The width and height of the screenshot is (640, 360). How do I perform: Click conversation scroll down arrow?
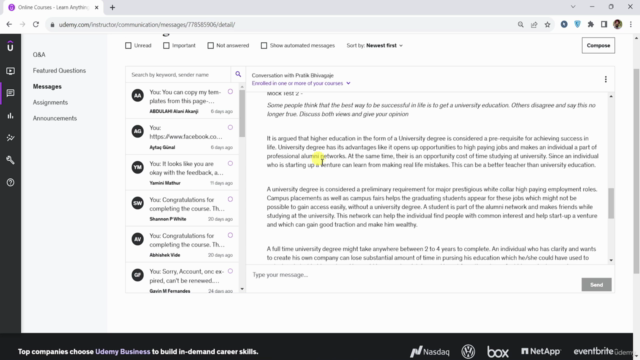click(611, 260)
